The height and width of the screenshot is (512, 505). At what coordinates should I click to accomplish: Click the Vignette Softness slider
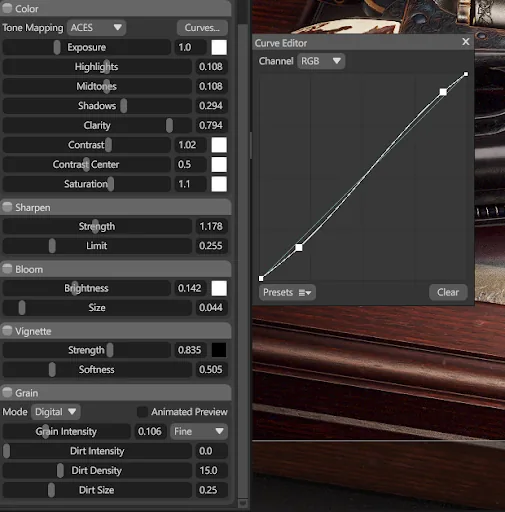click(97, 370)
